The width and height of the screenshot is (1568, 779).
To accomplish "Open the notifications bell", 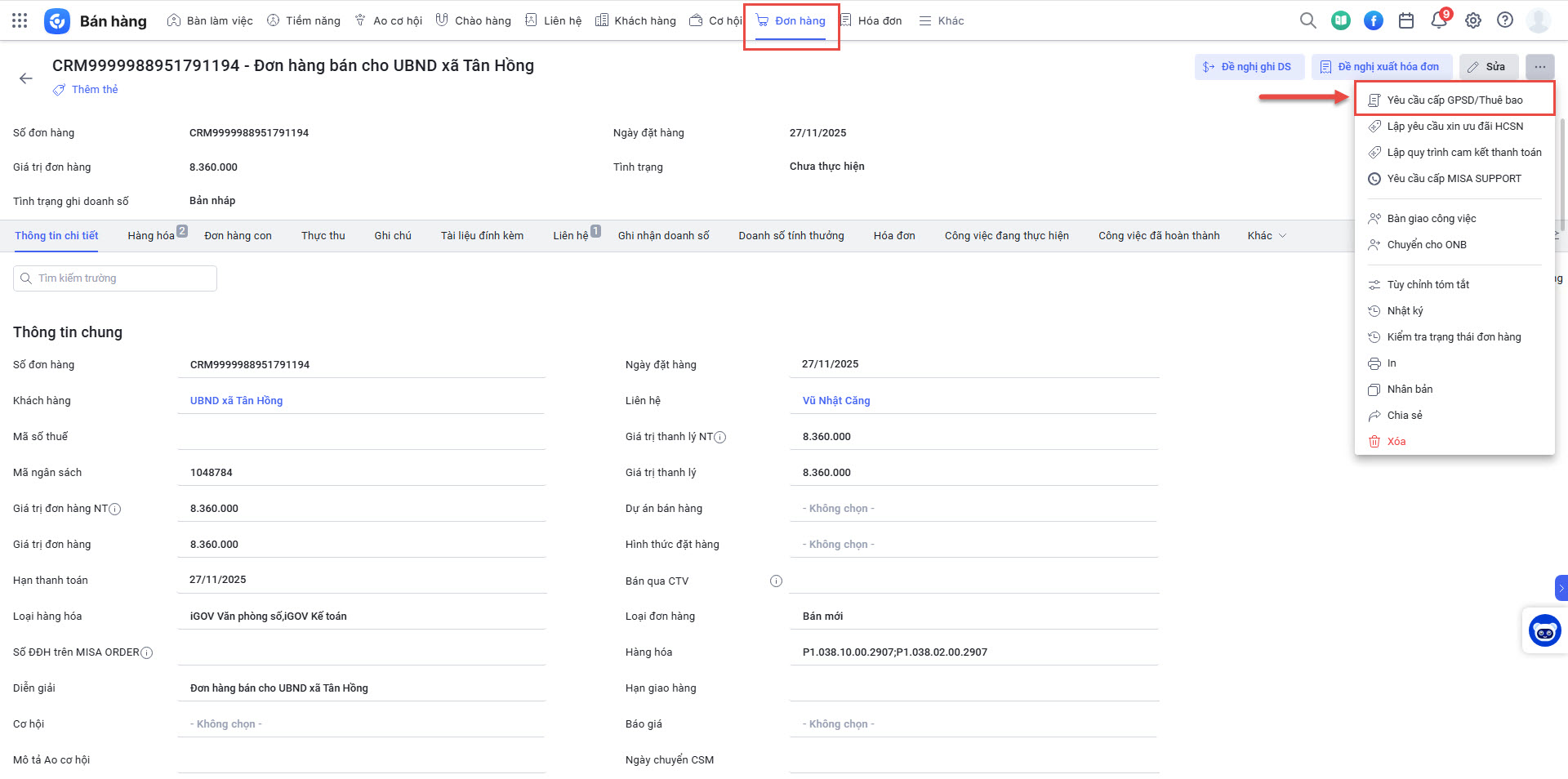I will point(1439,20).
